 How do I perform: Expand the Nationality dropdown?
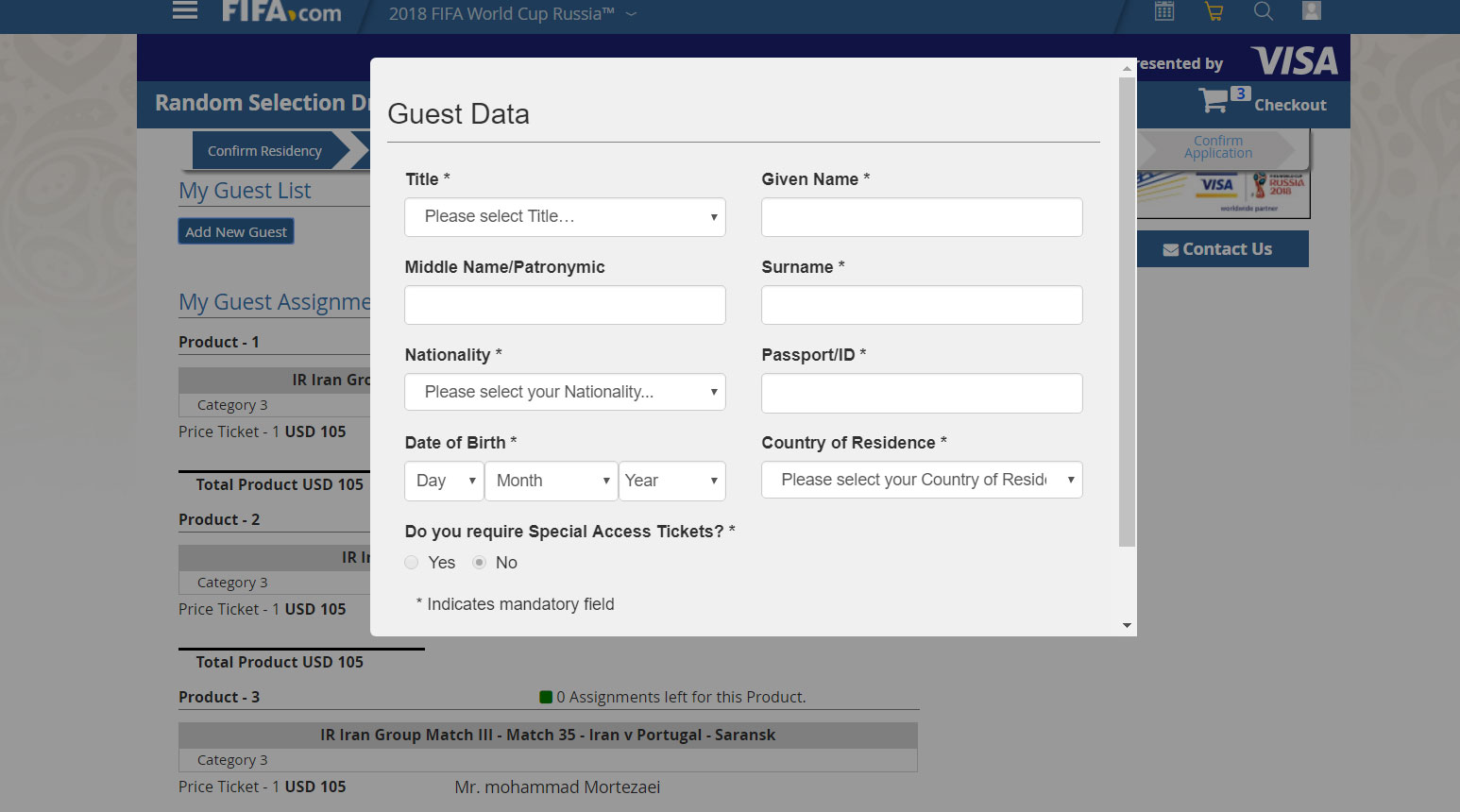point(565,392)
